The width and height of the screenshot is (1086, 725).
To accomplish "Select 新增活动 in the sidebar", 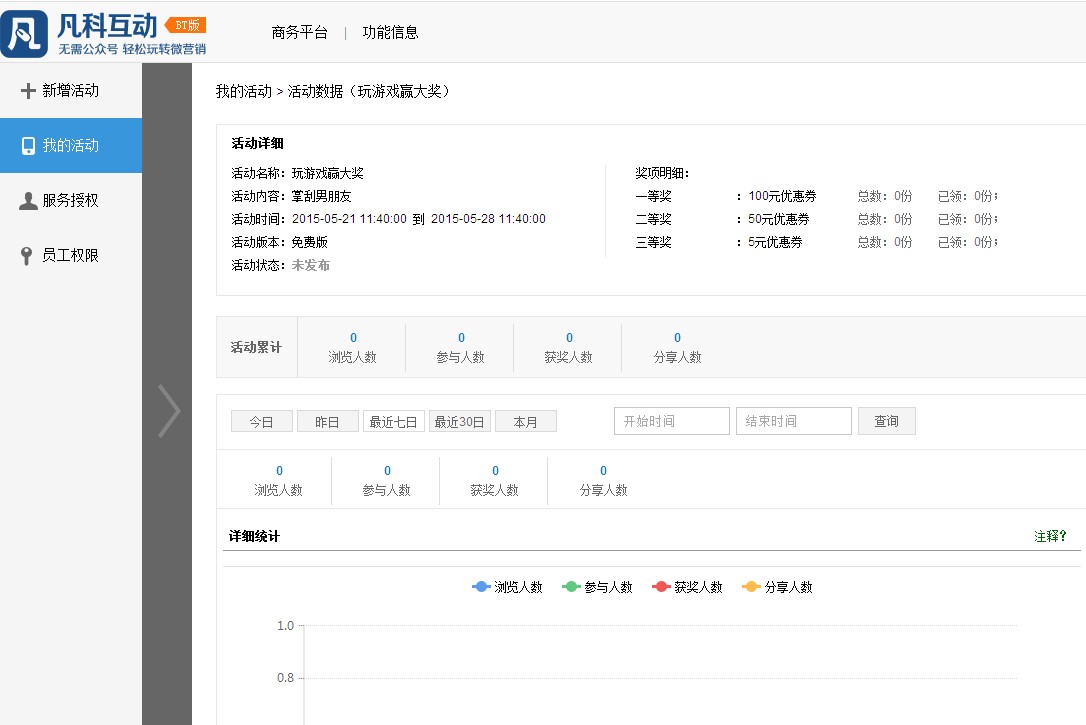I will 71,91.
